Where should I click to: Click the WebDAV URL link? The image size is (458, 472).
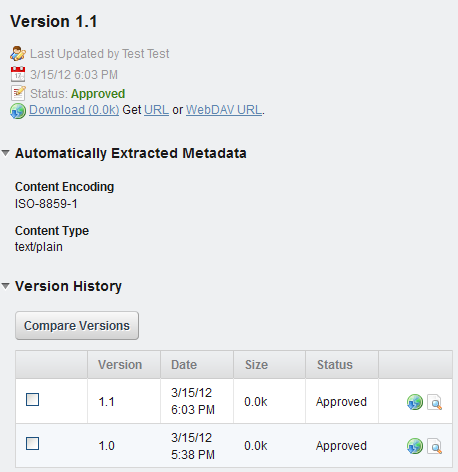click(224, 110)
